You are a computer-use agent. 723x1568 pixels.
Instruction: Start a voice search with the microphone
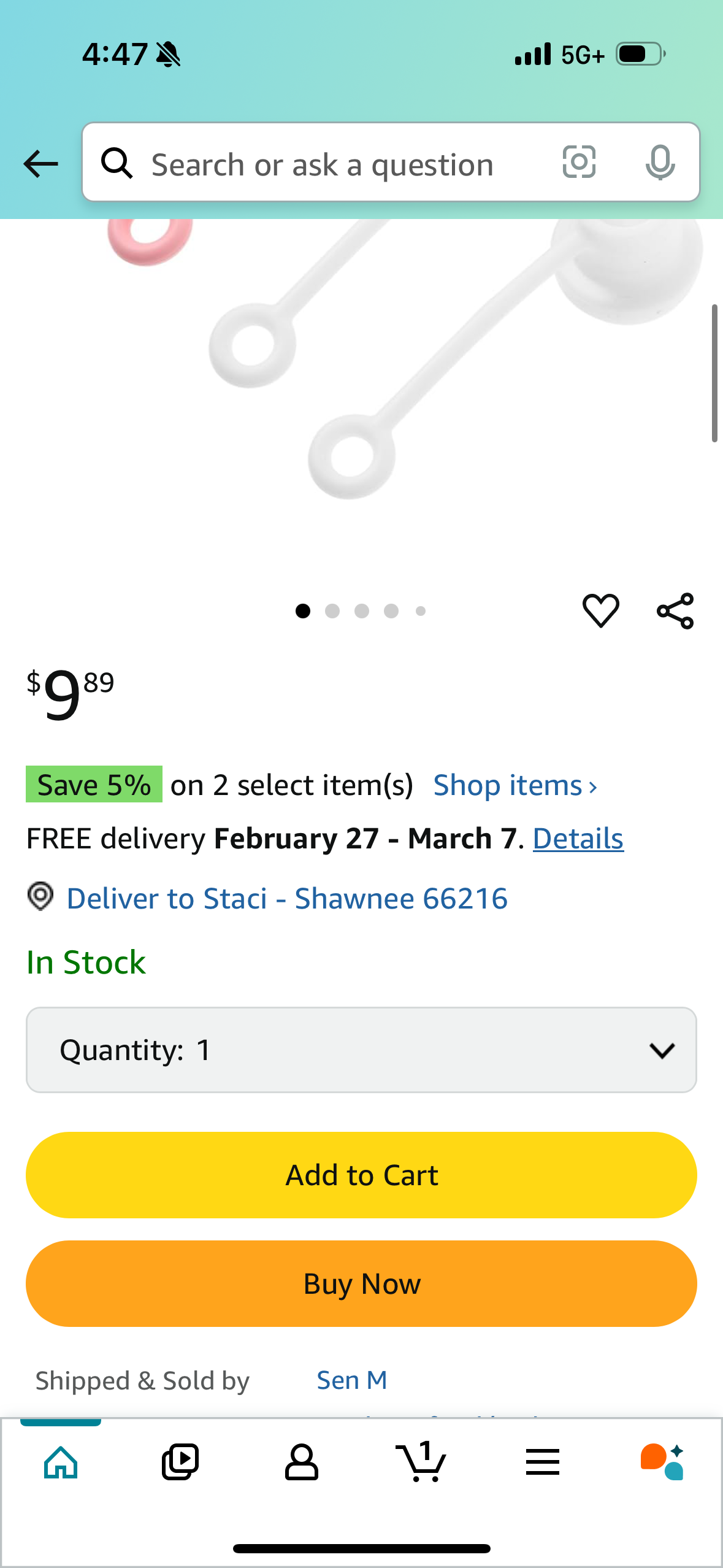(660, 163)
